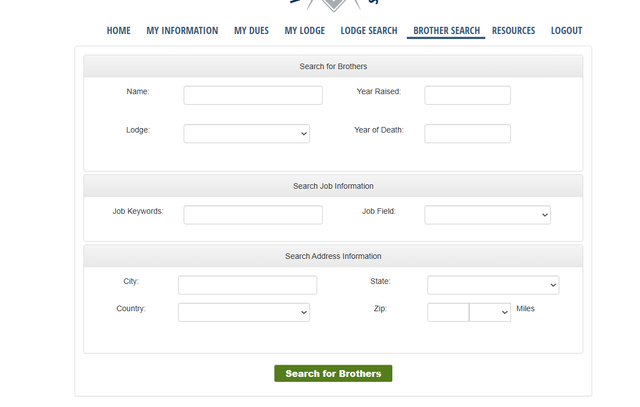Open the My Dues page
The image size is (640, 407).
click(251, 31)
